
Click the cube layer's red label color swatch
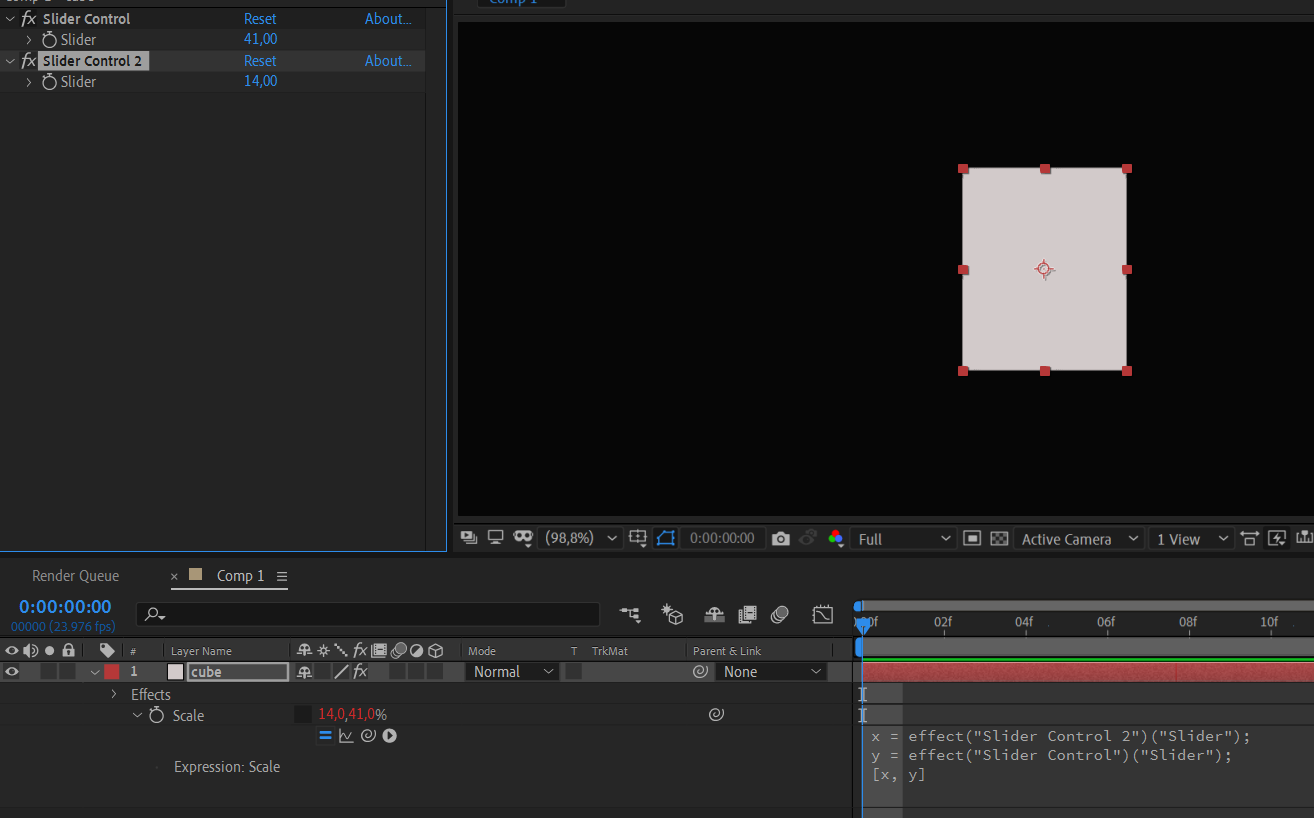pos(111,671)
